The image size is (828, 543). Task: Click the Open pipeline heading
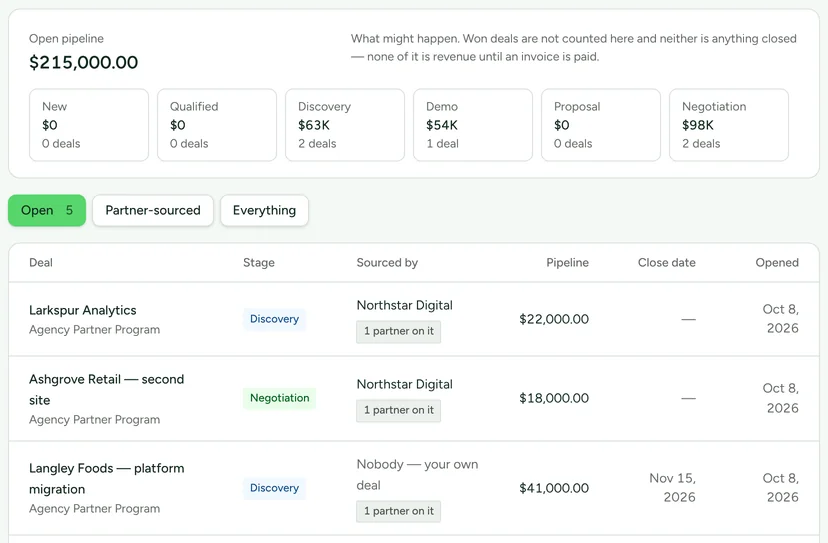[66, 39]
